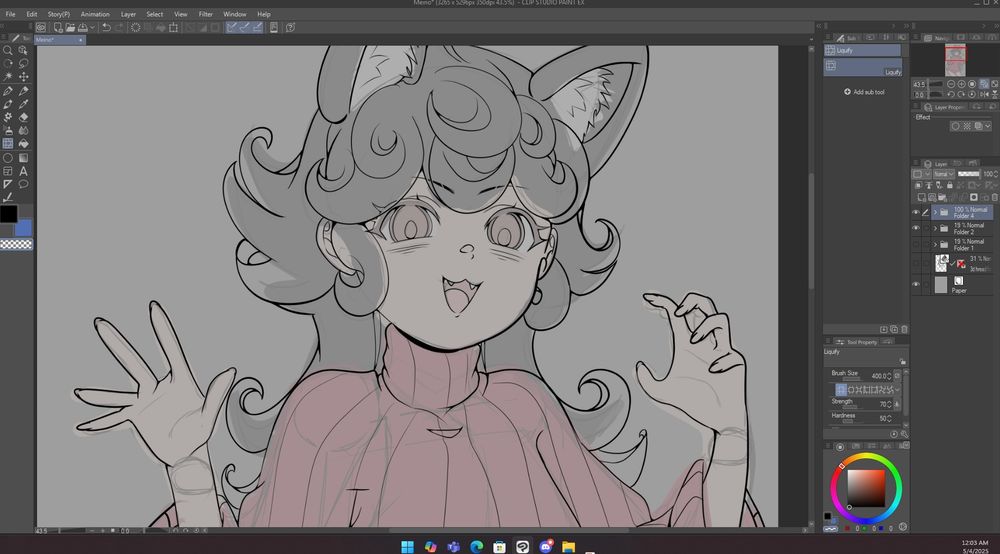Click zoom in icon in Navigator panel
1000x554 pixels.
tap(962, 84)
